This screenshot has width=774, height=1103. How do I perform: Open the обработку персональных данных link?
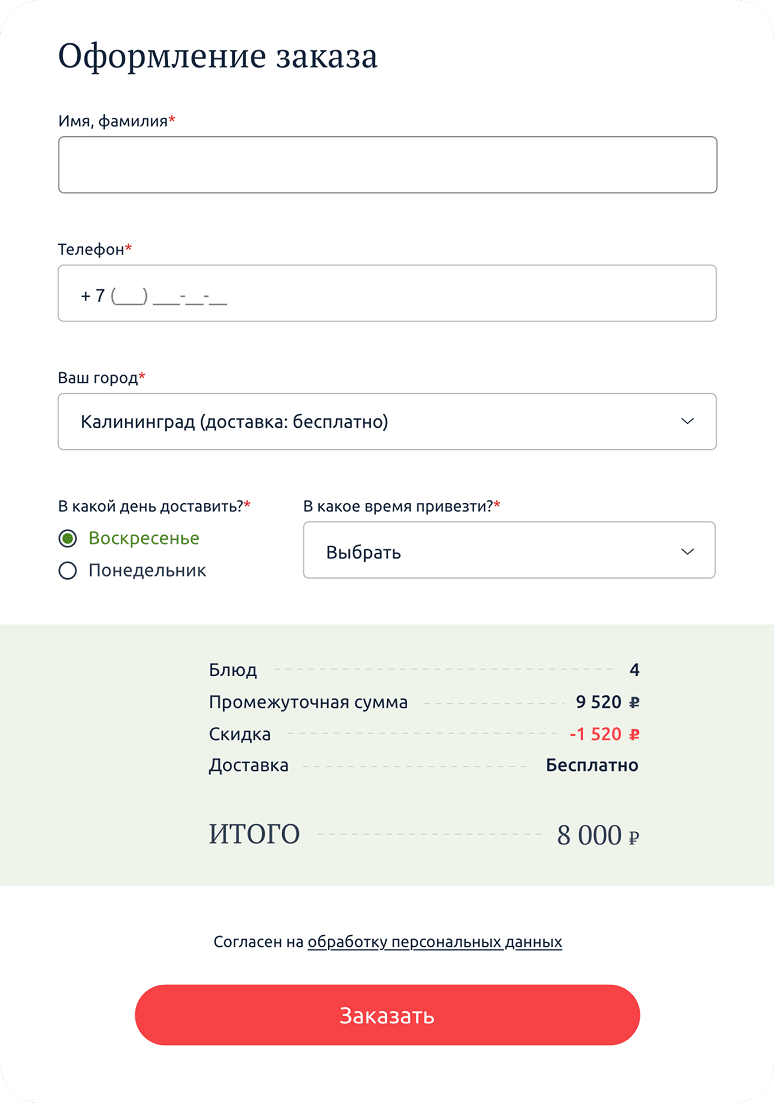(x=434, y=942)
